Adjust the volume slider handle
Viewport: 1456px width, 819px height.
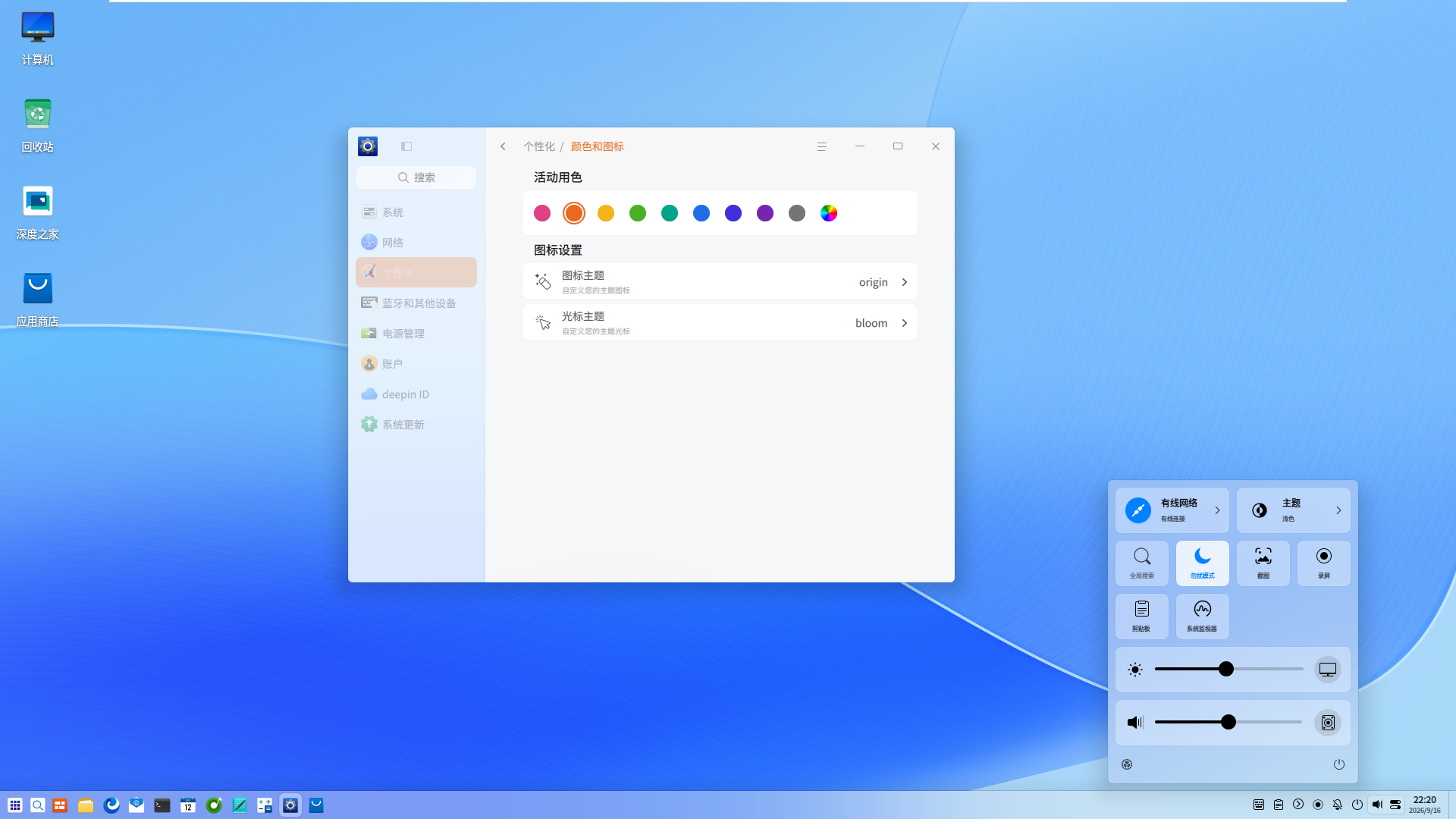[1228, 722]
